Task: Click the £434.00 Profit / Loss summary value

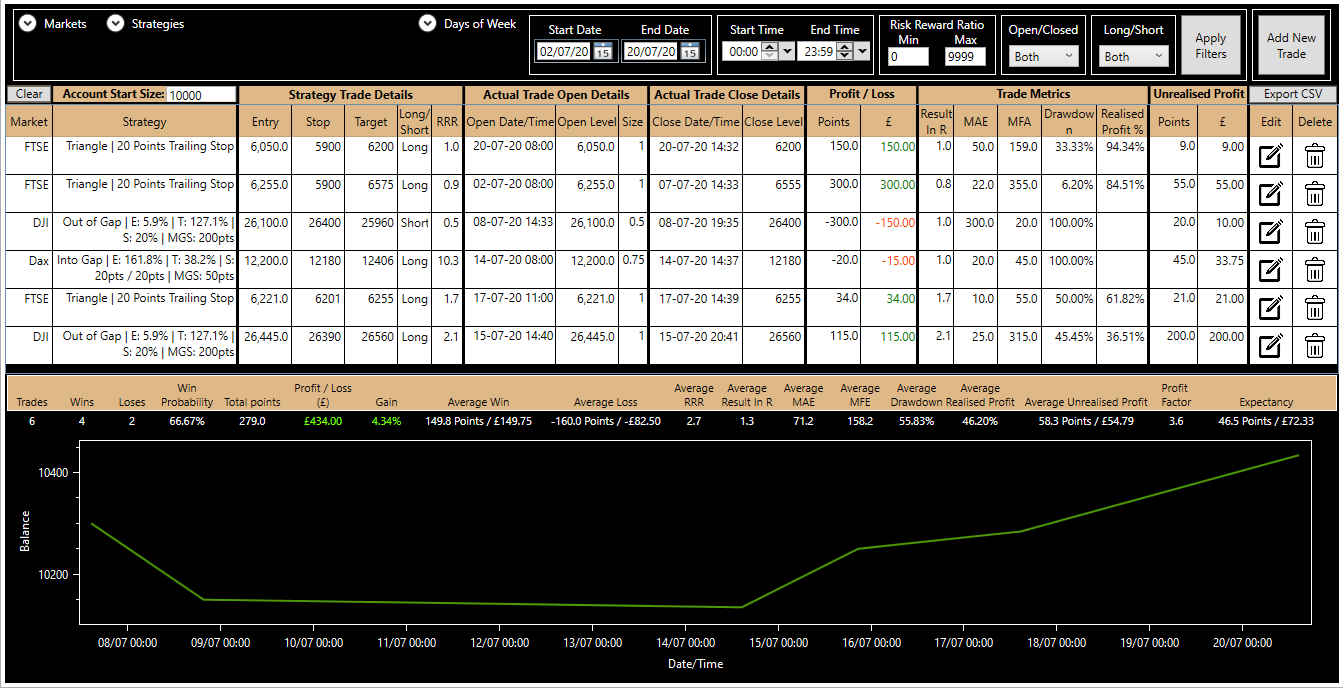Action: pyautogui.click(x=321, y=421)
